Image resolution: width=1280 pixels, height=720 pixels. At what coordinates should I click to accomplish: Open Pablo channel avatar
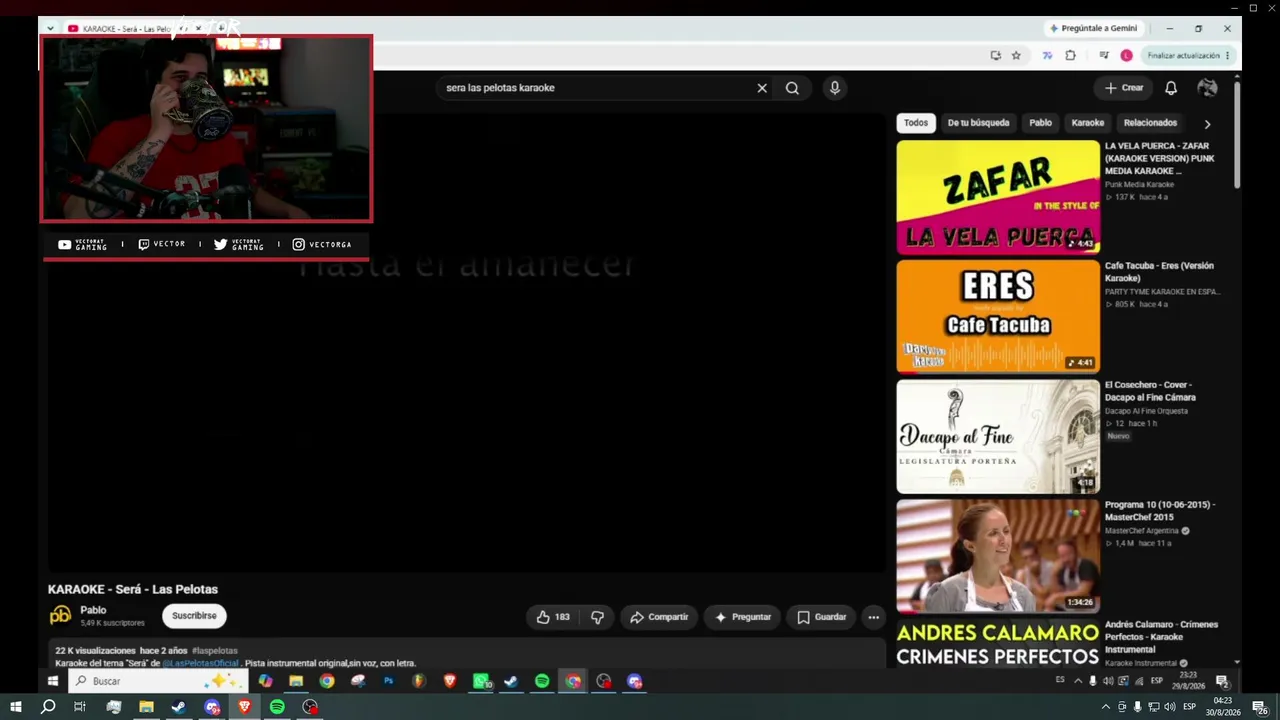click(x=60, y=615)
